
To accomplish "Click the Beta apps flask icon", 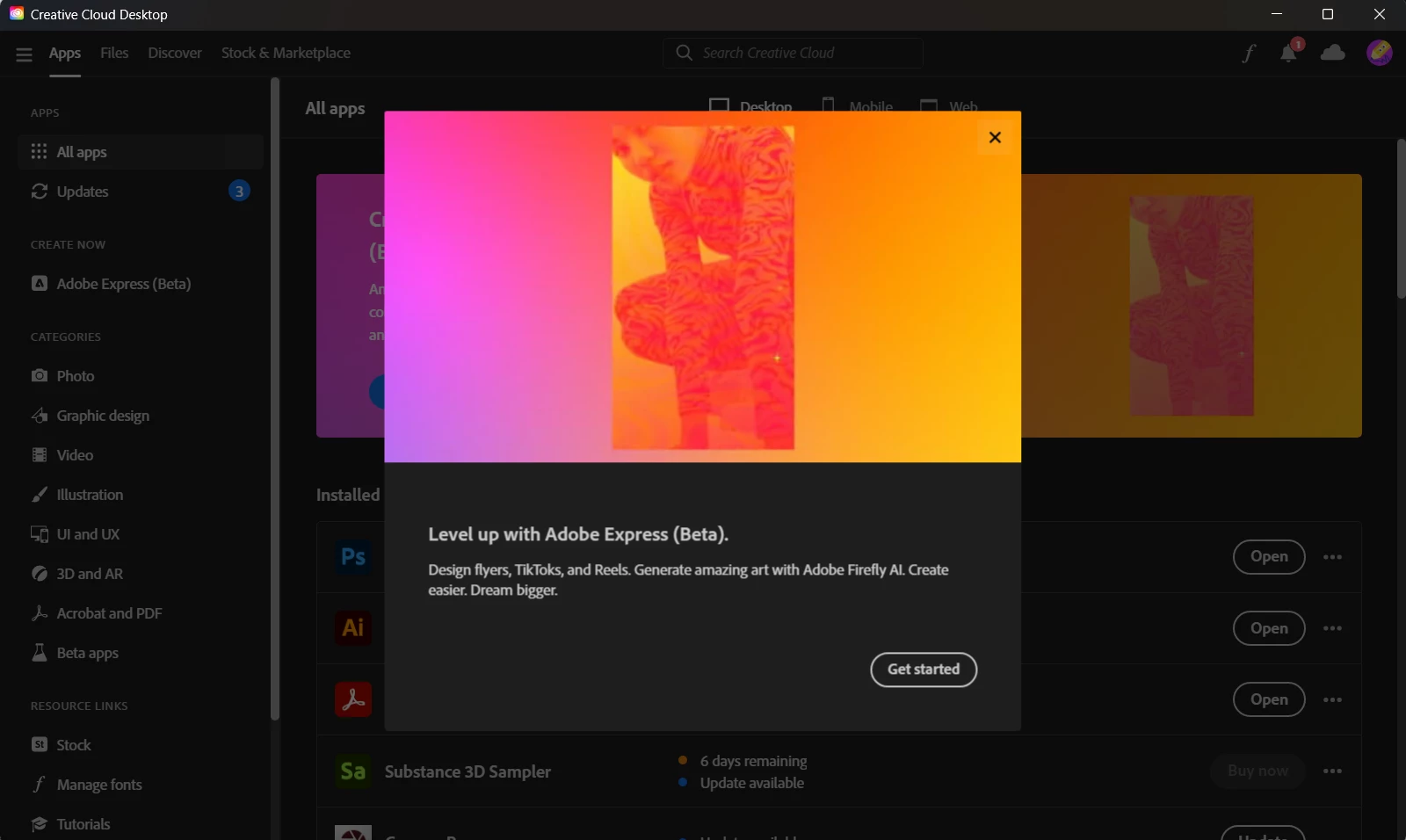I will pos(40,652).
